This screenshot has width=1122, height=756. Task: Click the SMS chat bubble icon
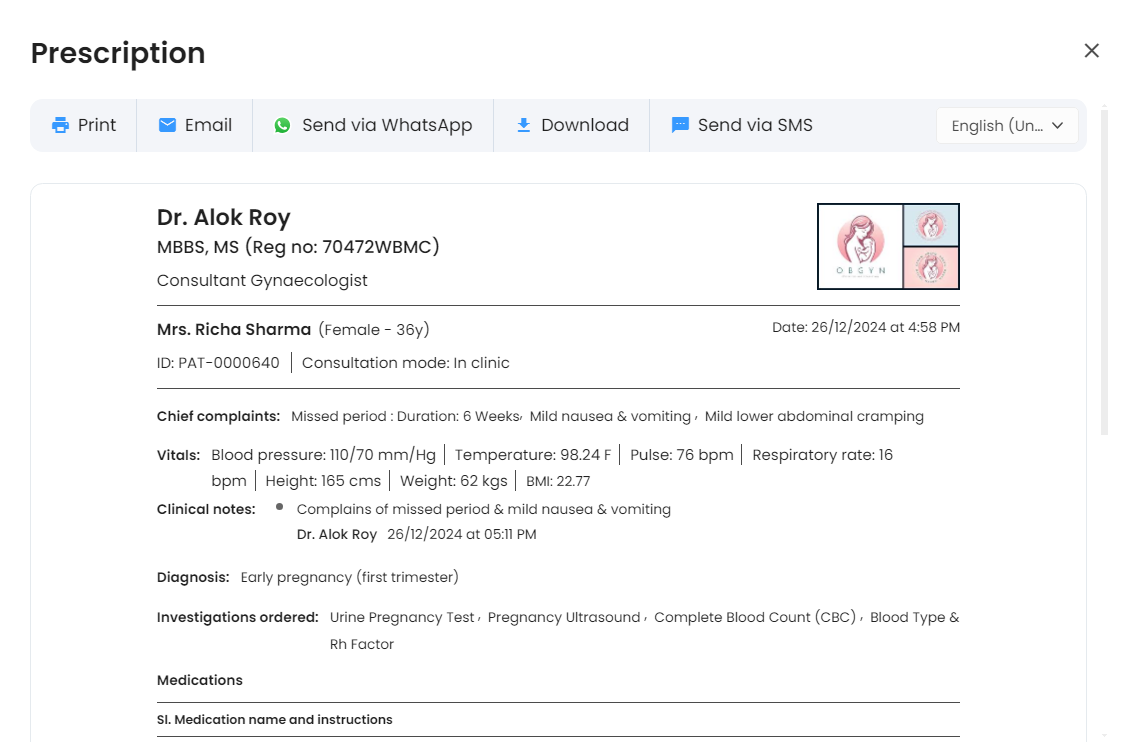pos(680,125)
